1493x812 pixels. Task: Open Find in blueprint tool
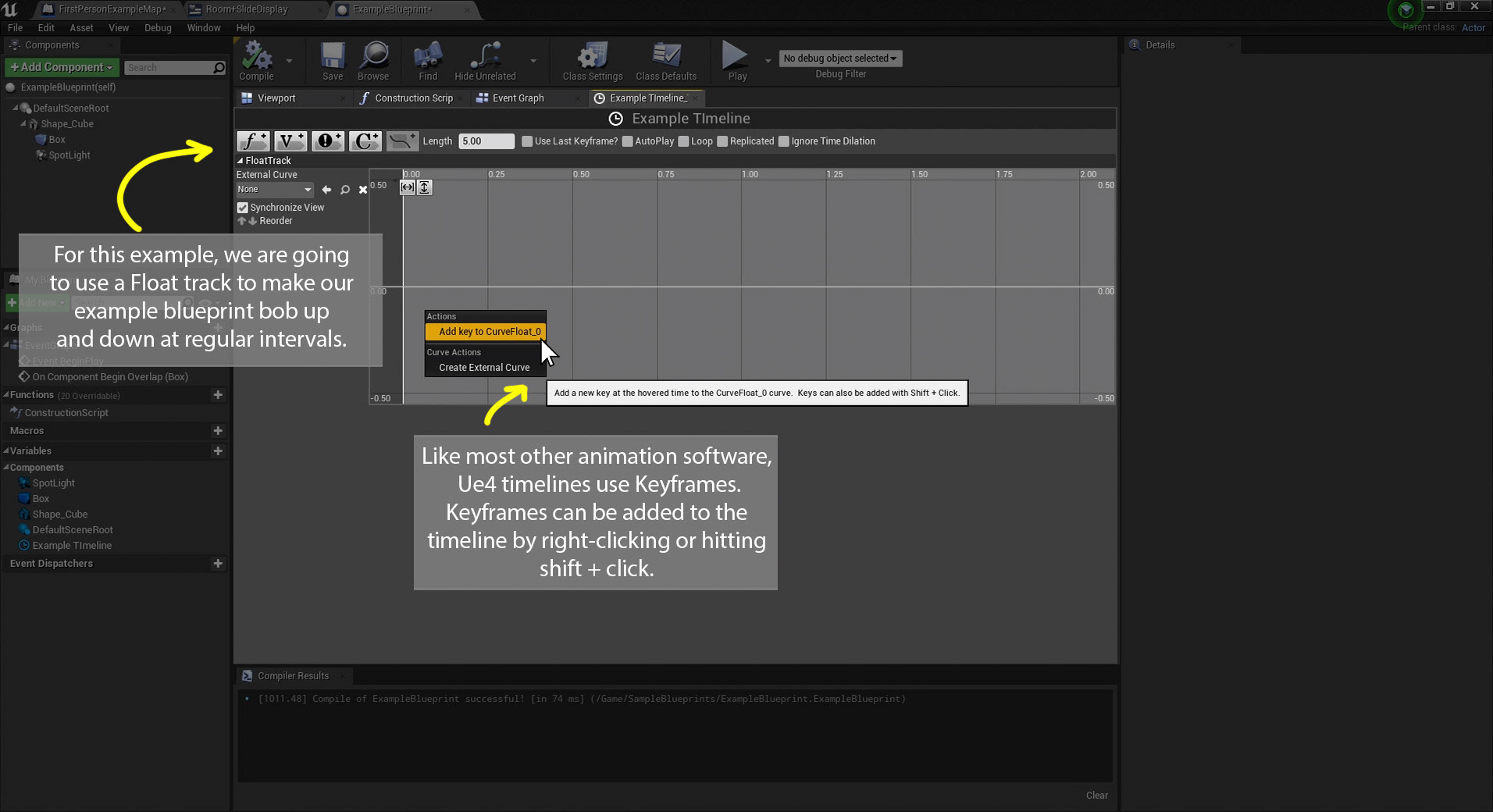pyautogui.click(x=428, y=61)
